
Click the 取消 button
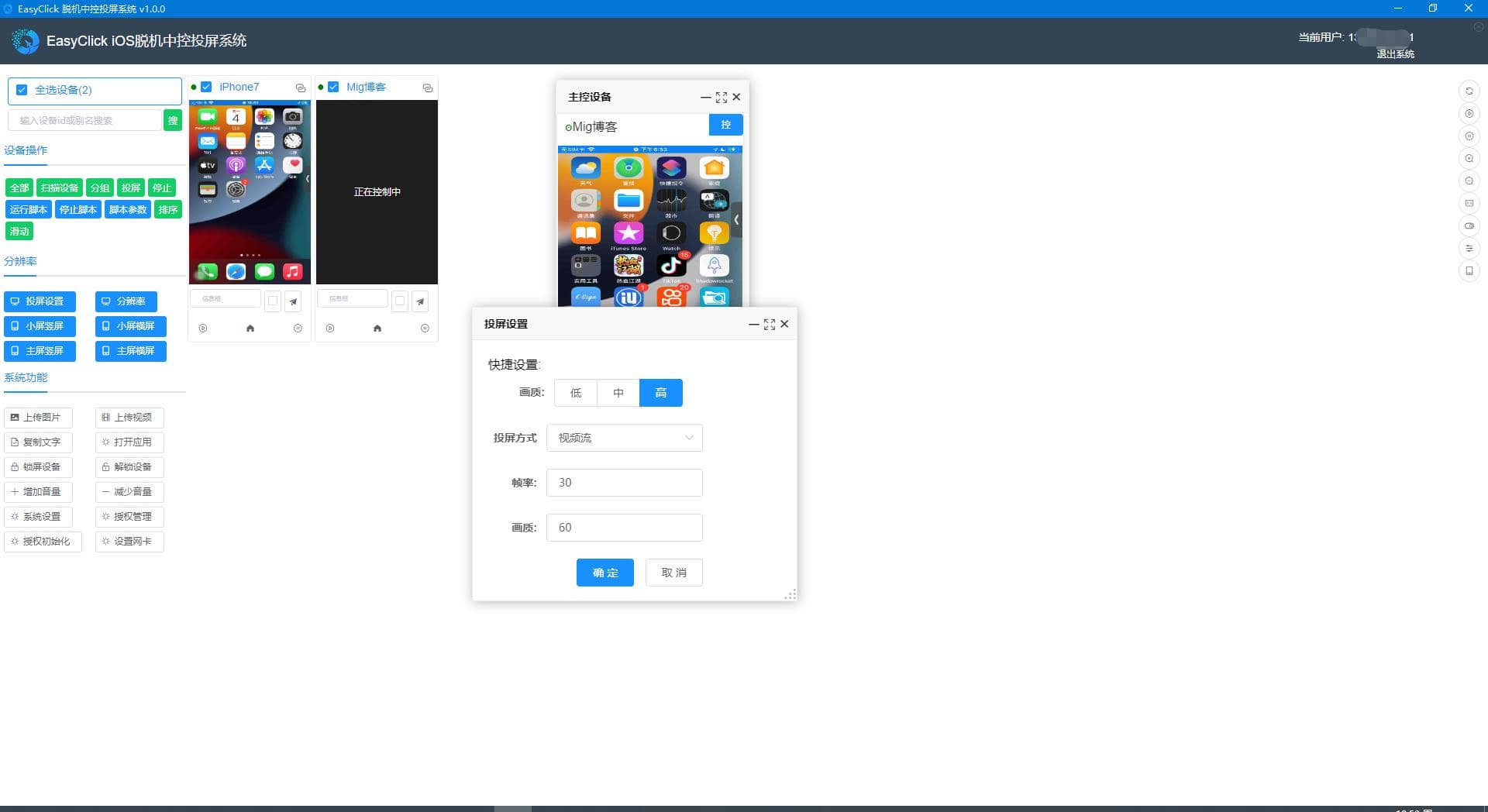coord(674,573)
